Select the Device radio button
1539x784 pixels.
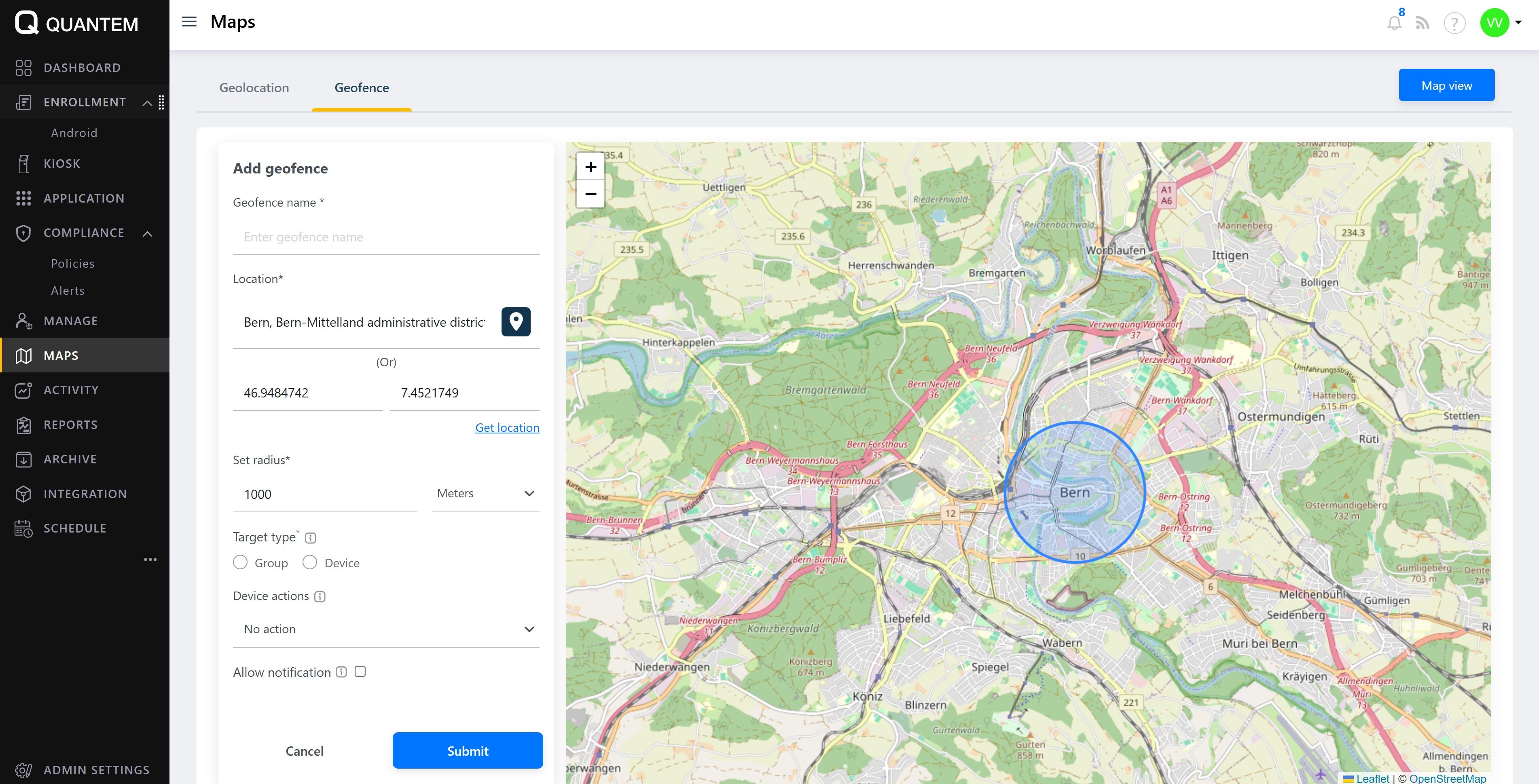[309, 562]
